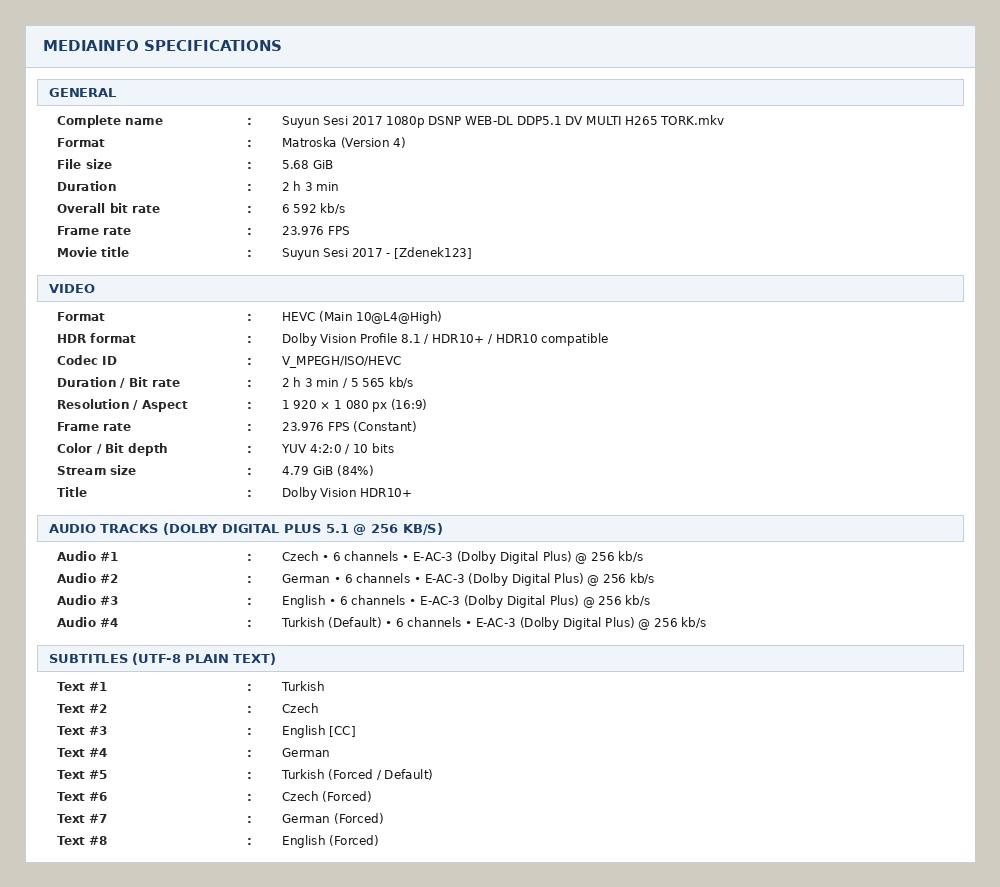Screen dimensions: 1000x887
Task: Select the movie title with Zdenek123
Action: click(x=376, y=253)
